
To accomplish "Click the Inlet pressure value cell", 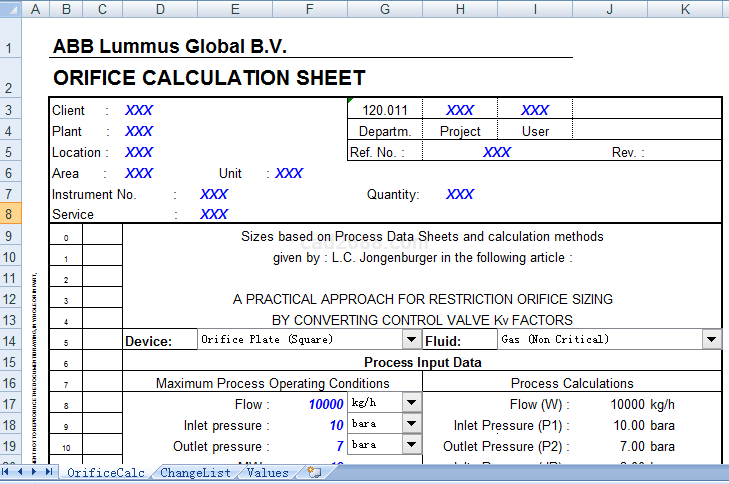I will click(308, 425).
